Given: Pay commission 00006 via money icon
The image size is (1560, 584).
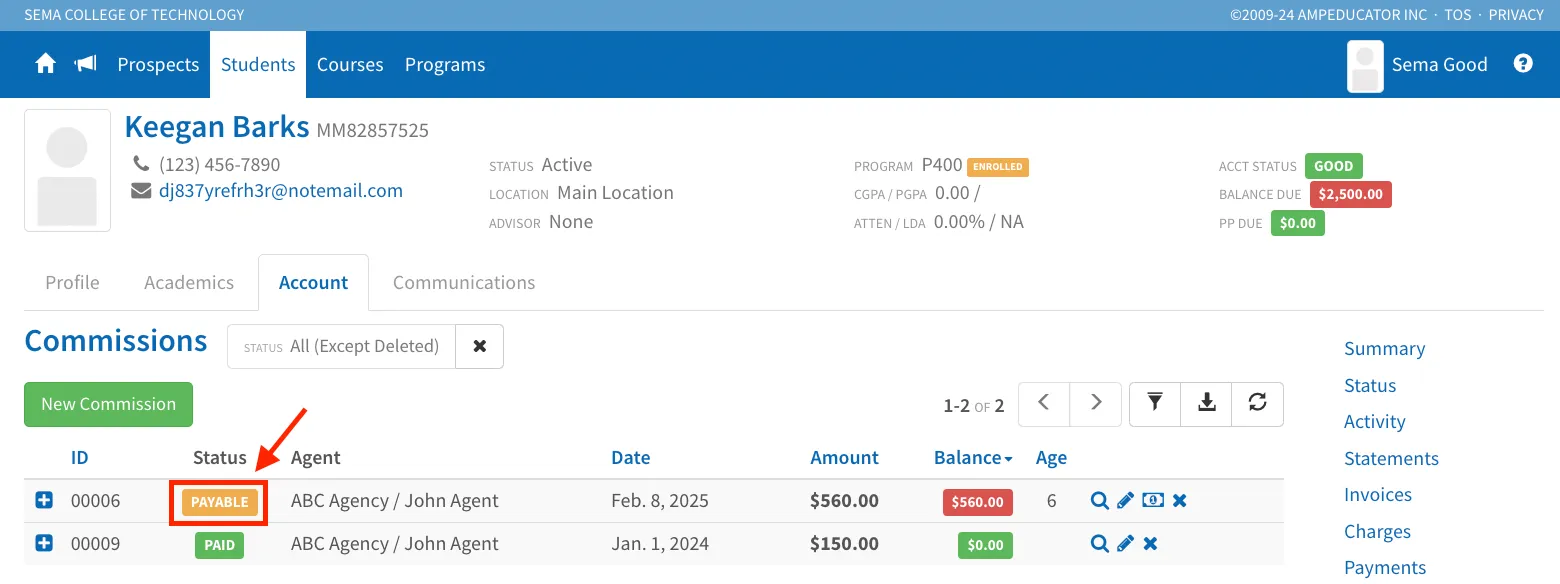Looking at the screenshot, I should coord(1153,501).
